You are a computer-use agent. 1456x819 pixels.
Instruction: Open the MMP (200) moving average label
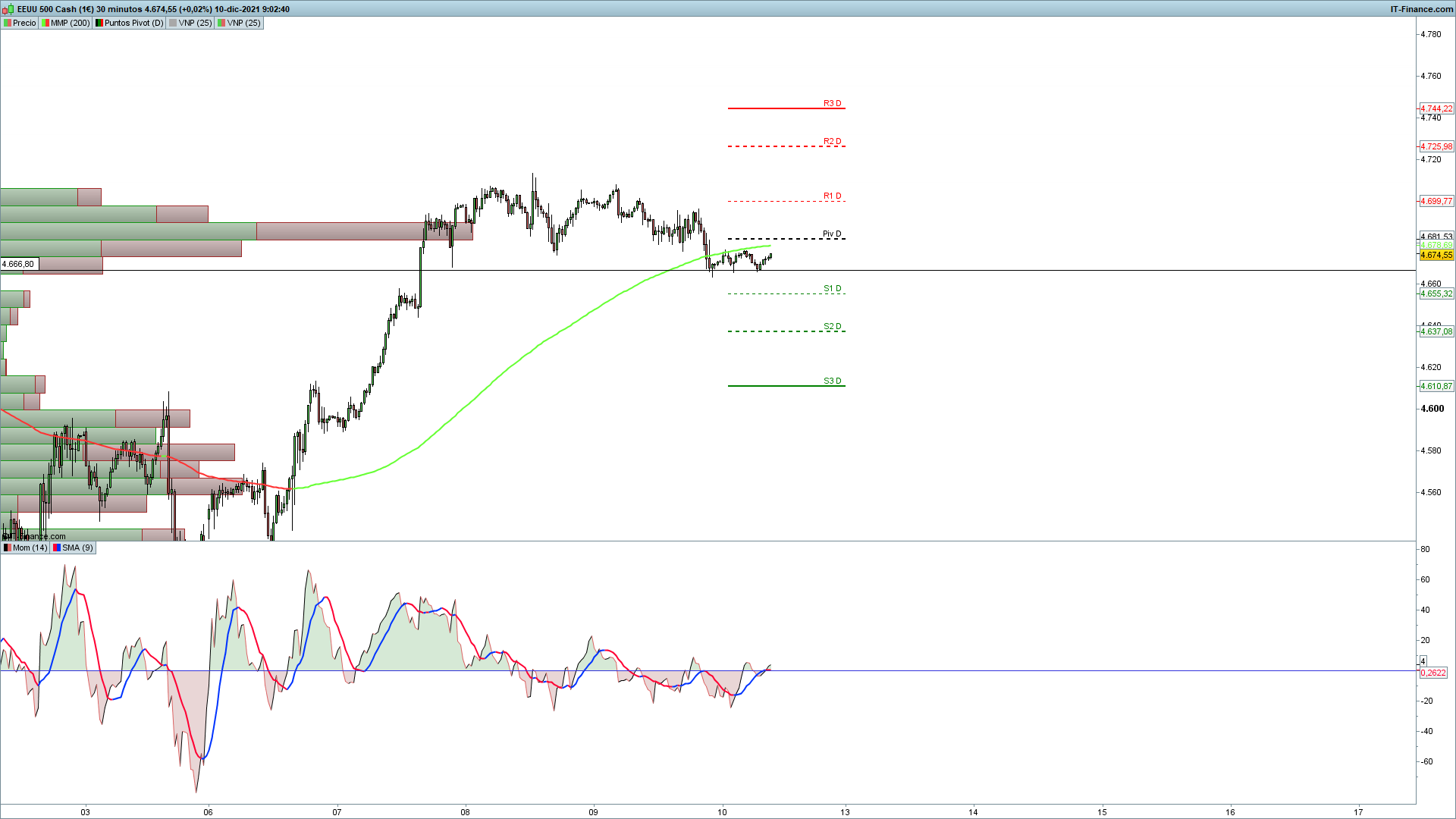click(66, 23)
